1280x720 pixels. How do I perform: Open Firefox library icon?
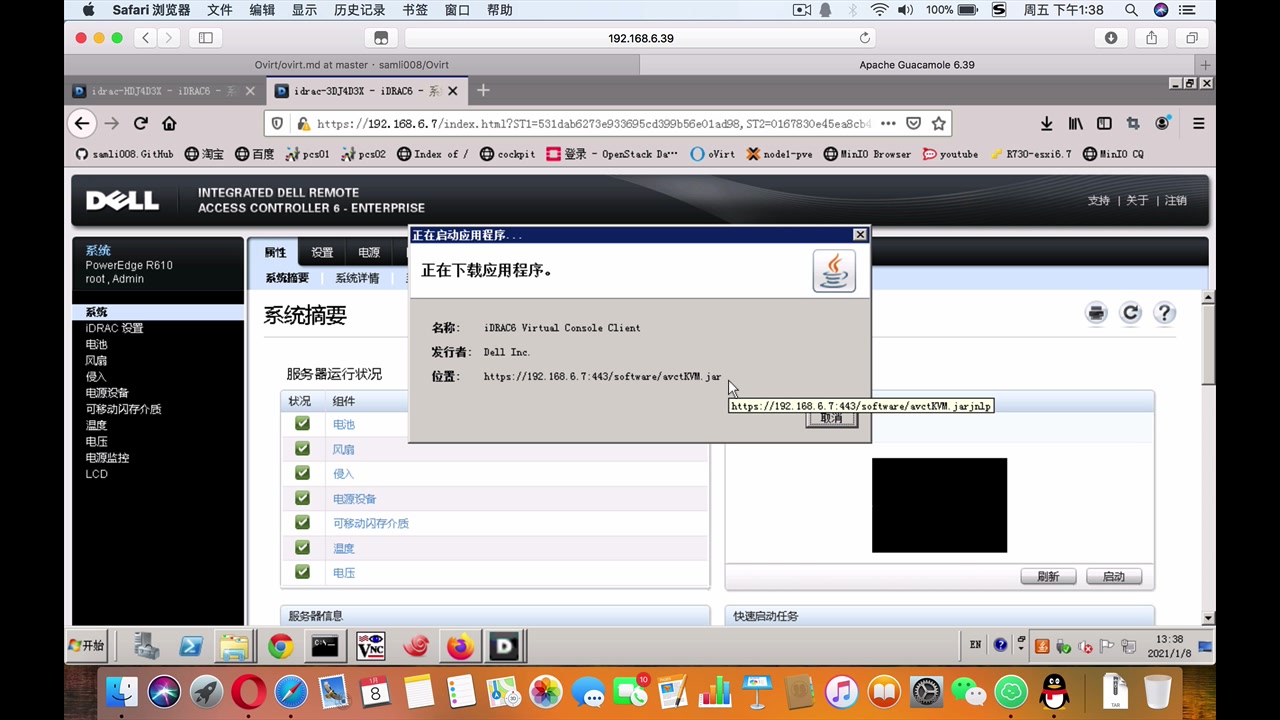pos(1075,124)
